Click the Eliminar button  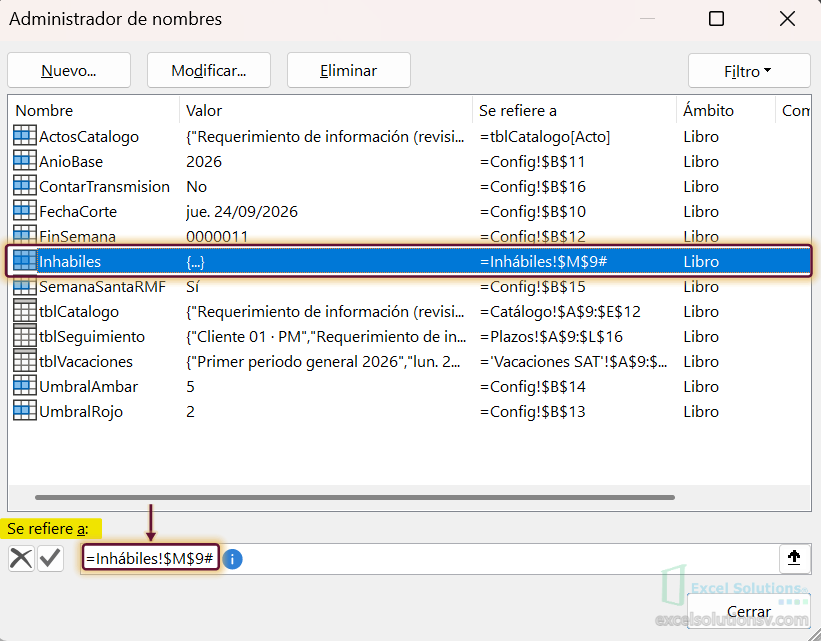pos(349,70)
